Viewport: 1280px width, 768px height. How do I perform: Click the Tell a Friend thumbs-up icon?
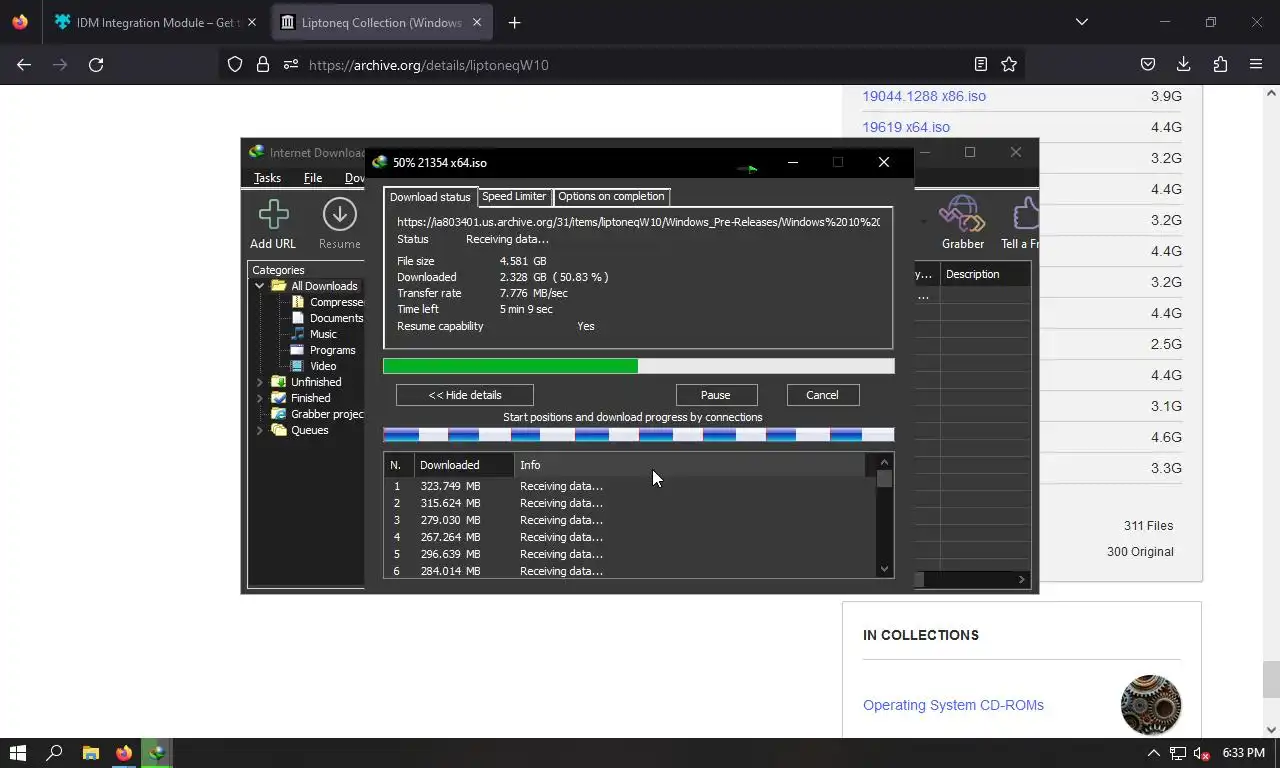pyautogui.click(x=1025, y=214)
